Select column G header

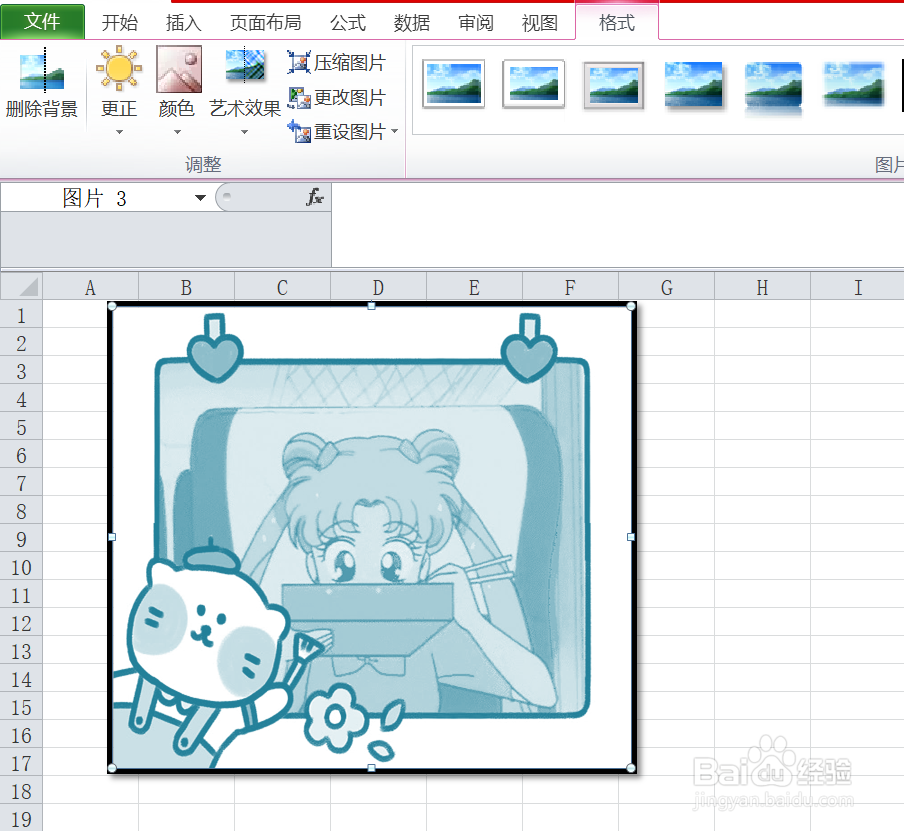click(x=666, y=287)
